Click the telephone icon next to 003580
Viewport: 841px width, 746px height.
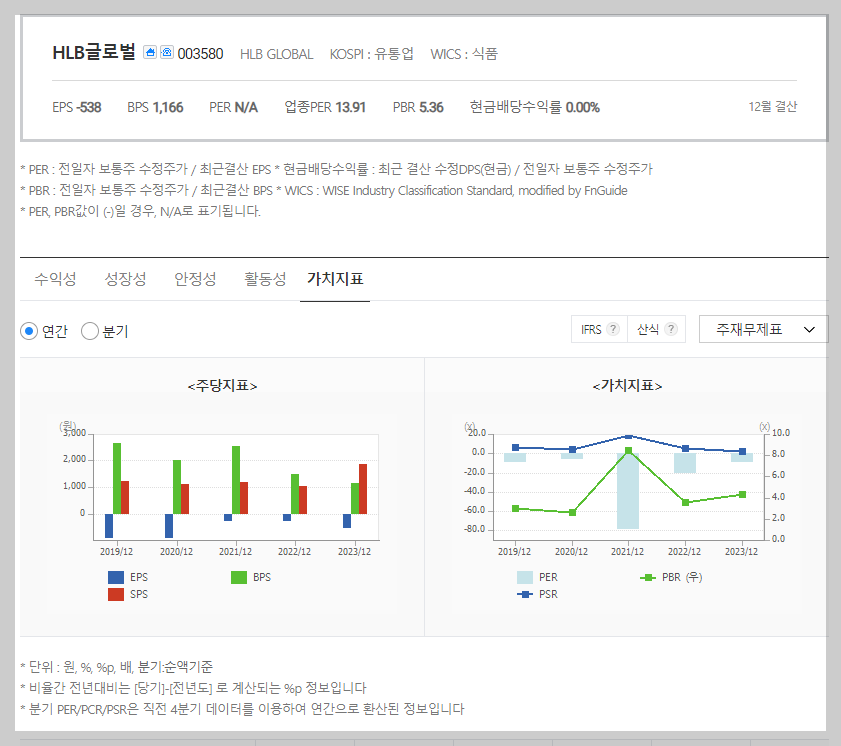(167, 52)
